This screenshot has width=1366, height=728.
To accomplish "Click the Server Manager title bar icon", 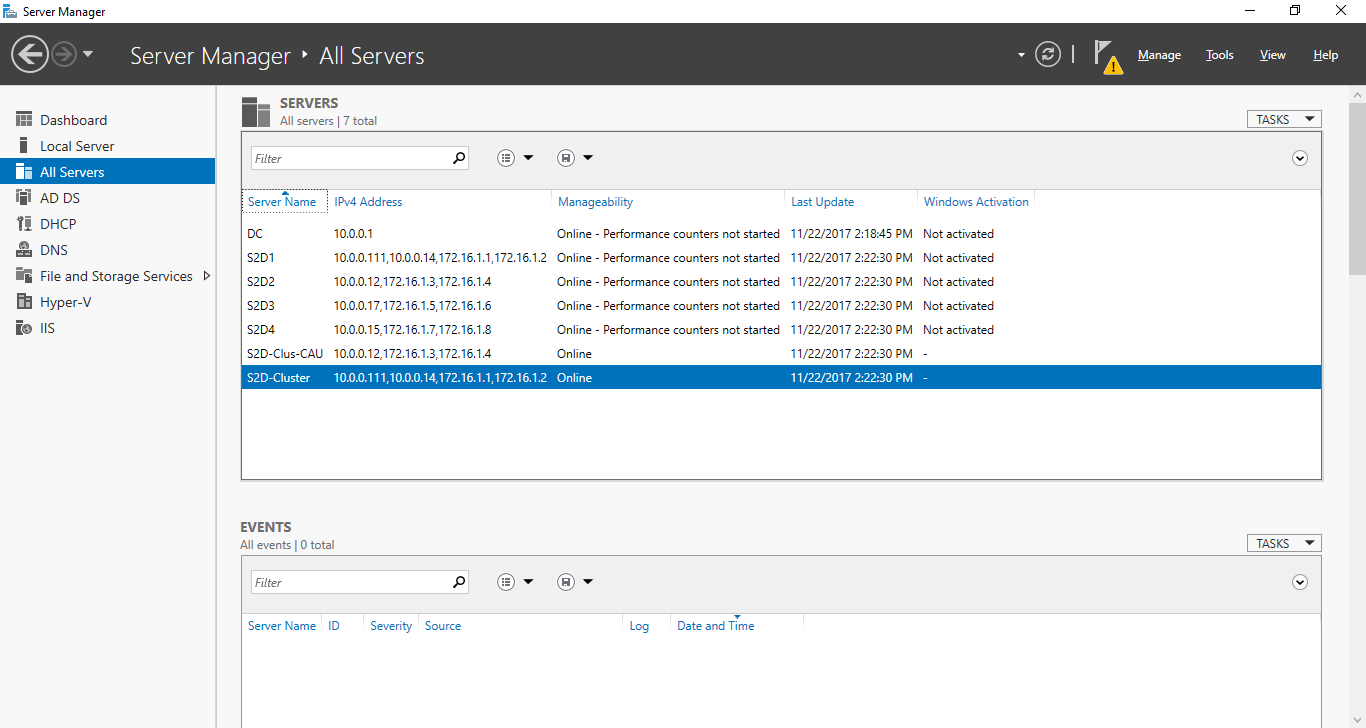I will 11,11.
